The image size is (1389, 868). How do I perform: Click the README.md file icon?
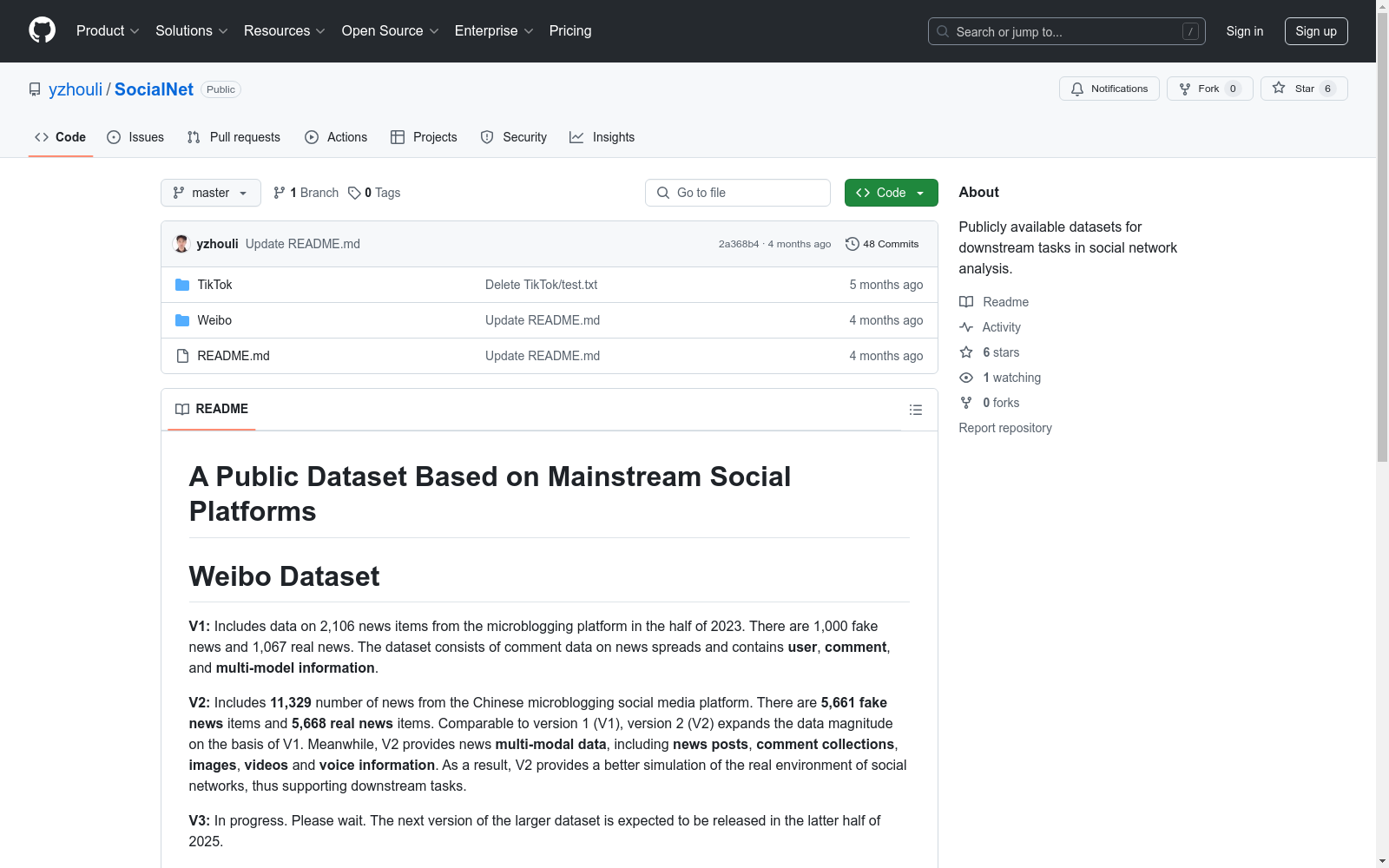click(182, 356)
